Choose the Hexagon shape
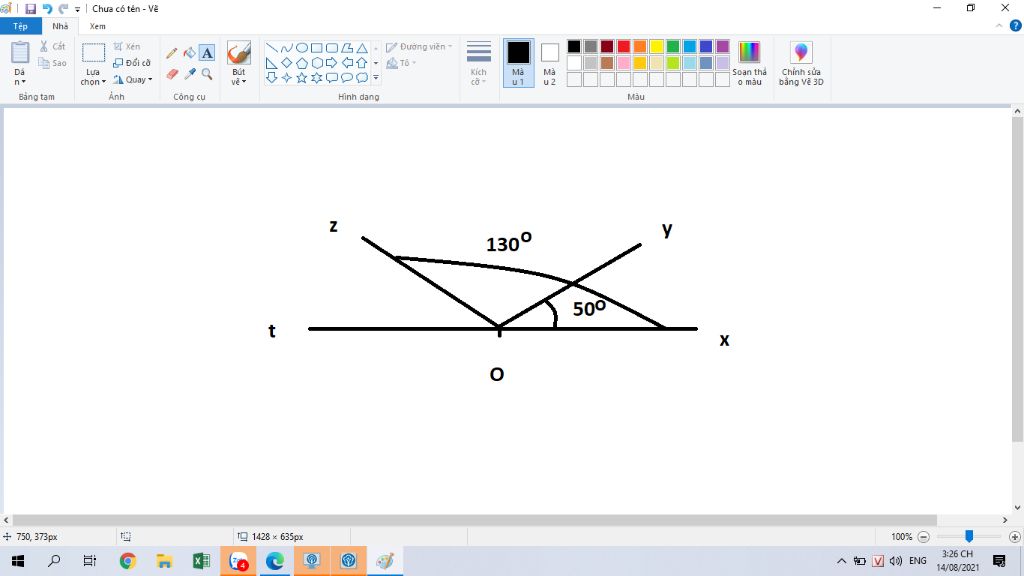 coord(317,63)
